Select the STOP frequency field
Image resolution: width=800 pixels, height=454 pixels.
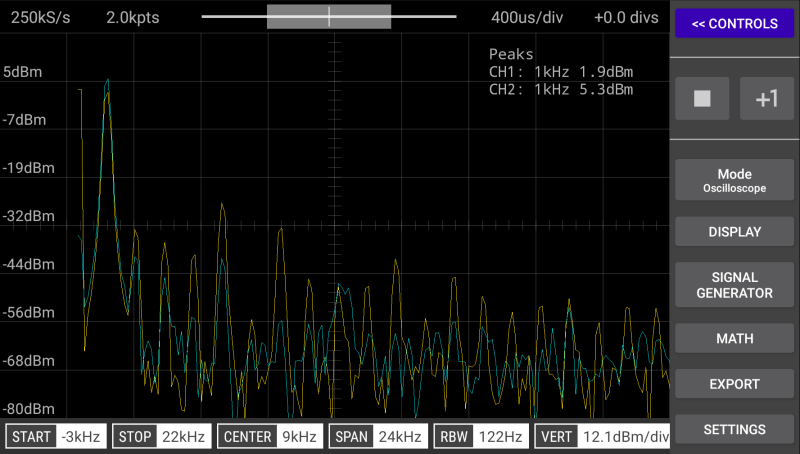point(160,436)
